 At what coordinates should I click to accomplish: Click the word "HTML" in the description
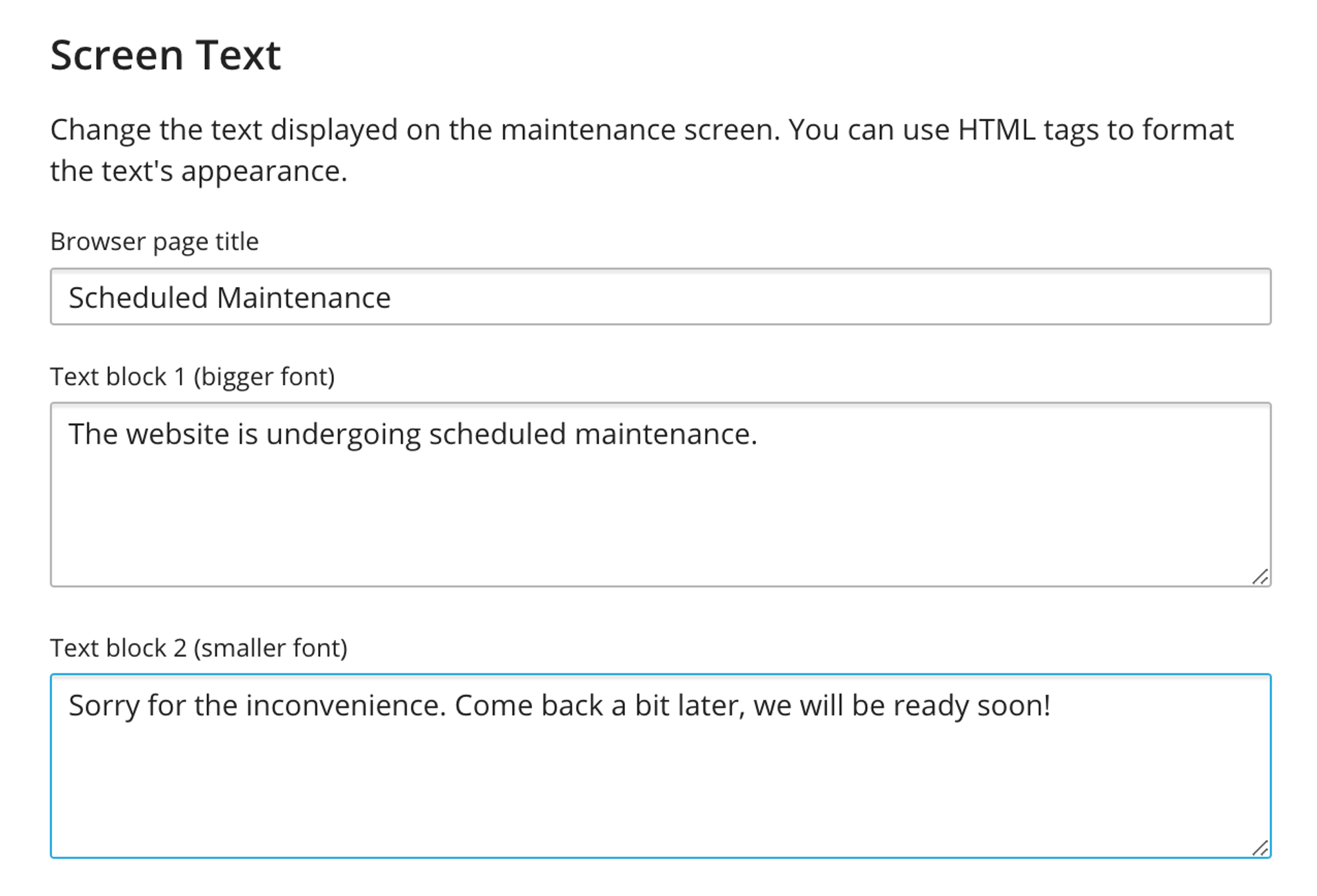(x=997, y=130)
